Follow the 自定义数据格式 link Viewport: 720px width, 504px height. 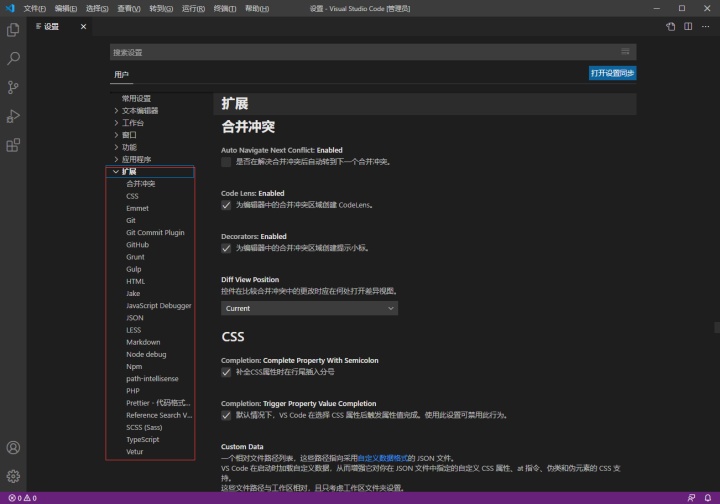(382, 458)
